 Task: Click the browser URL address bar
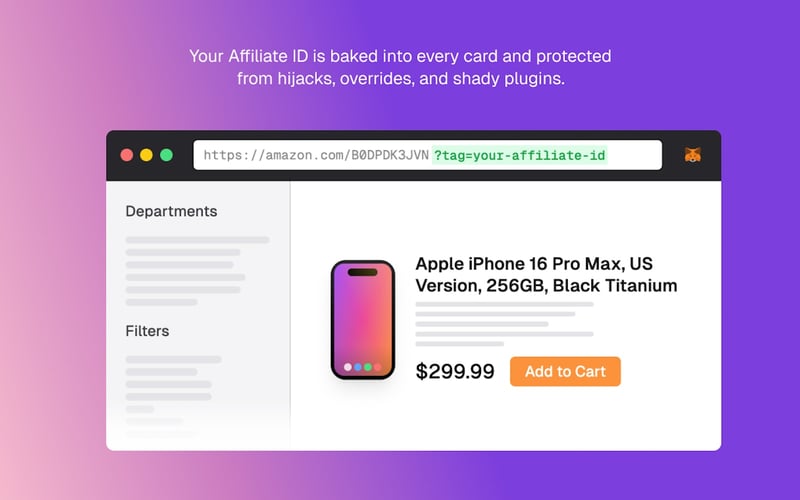[x=428, y=155]
